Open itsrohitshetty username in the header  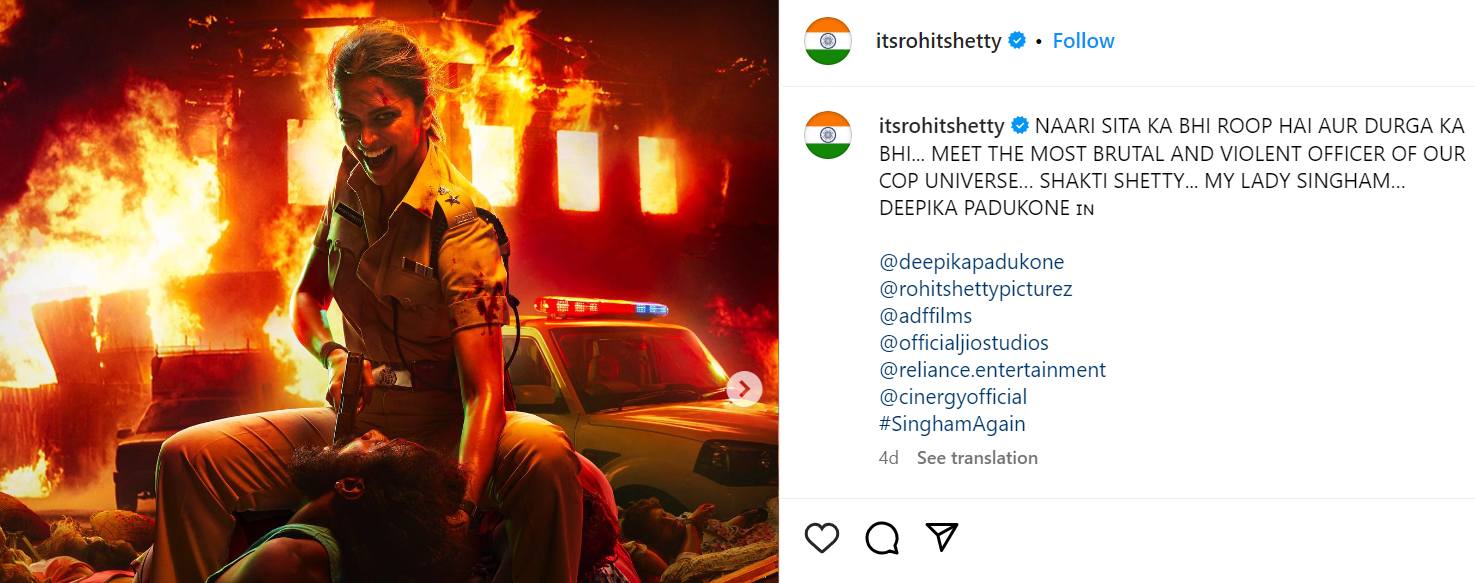tap(940, 41)
